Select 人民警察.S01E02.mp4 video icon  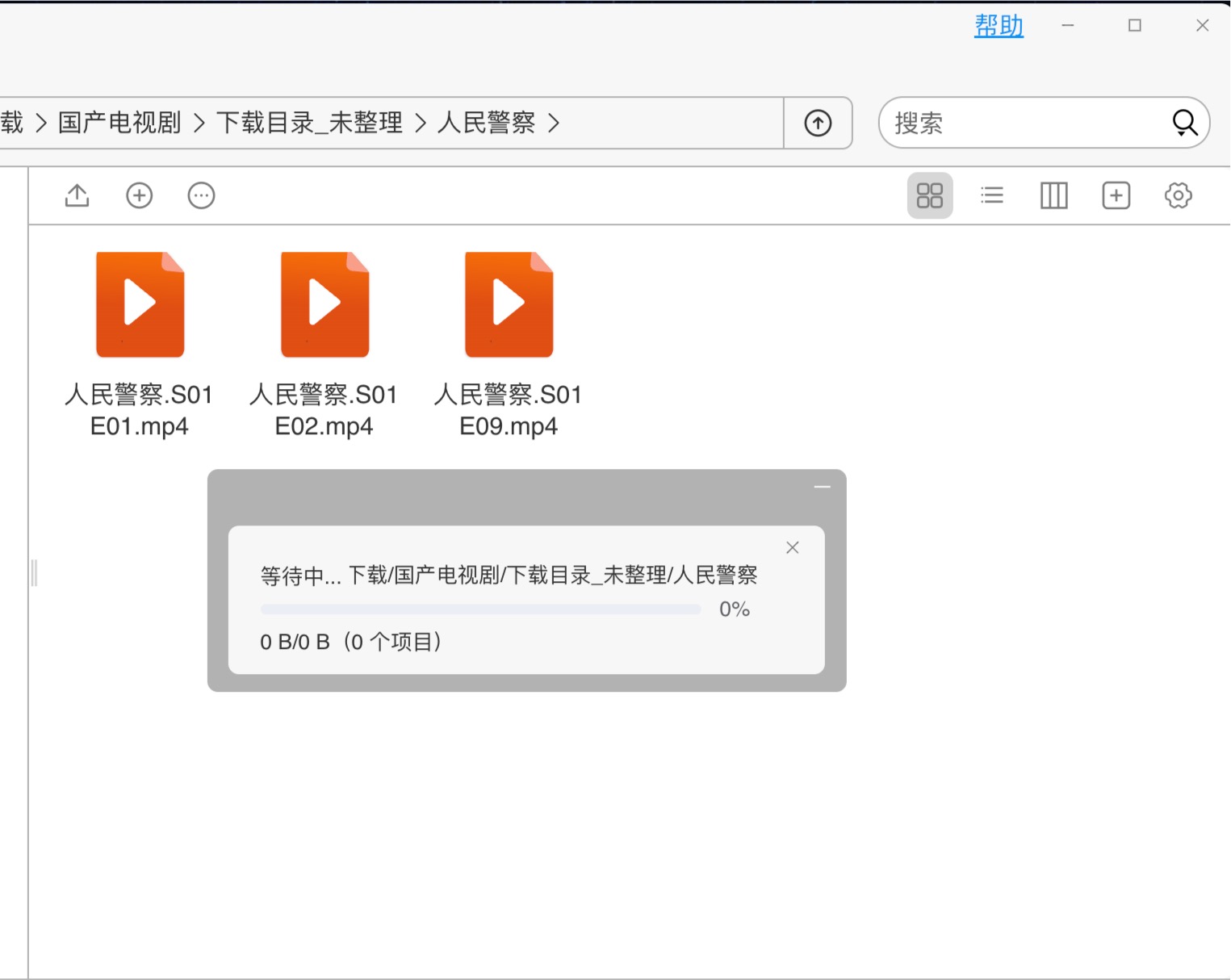tap(324, 304)
